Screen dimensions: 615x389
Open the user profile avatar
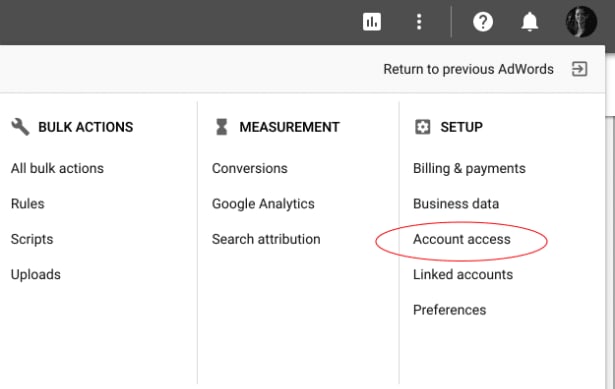(581, 22)
